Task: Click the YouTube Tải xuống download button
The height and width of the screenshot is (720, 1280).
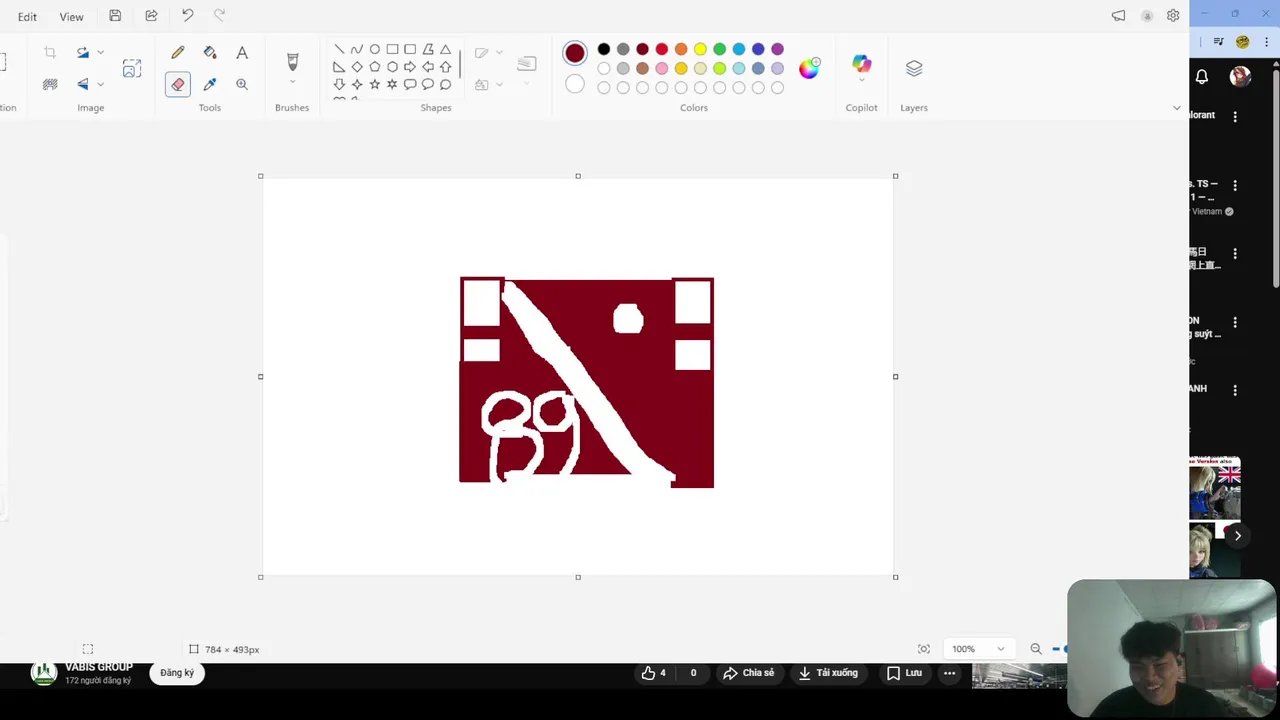Action: [x=828, y=673]
